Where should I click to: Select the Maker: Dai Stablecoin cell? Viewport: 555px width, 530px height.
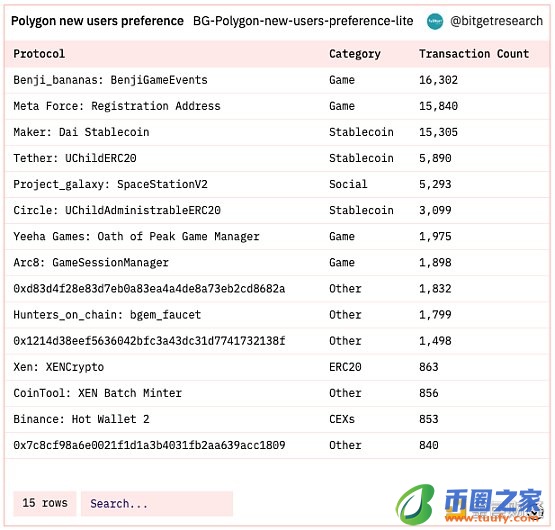pos(81,132)
